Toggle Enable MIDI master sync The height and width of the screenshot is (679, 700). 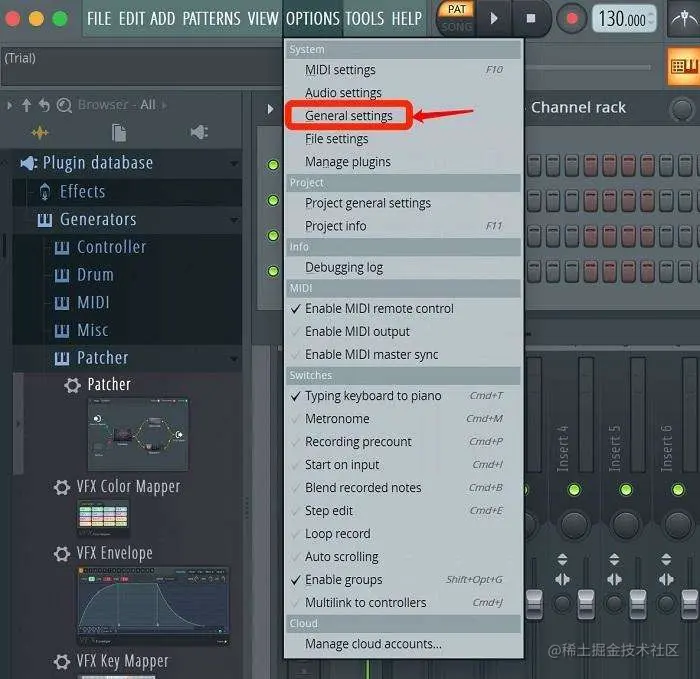pos(403,354)
